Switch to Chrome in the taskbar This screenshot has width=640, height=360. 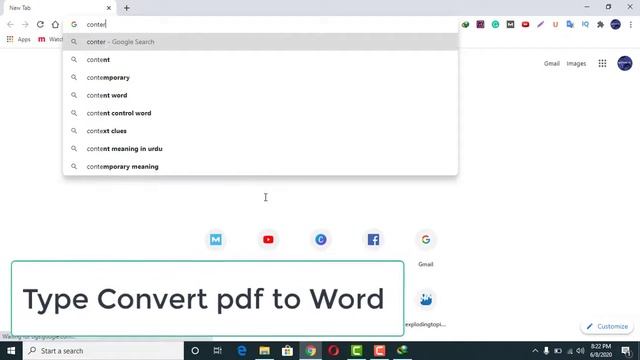coord(311,351)
